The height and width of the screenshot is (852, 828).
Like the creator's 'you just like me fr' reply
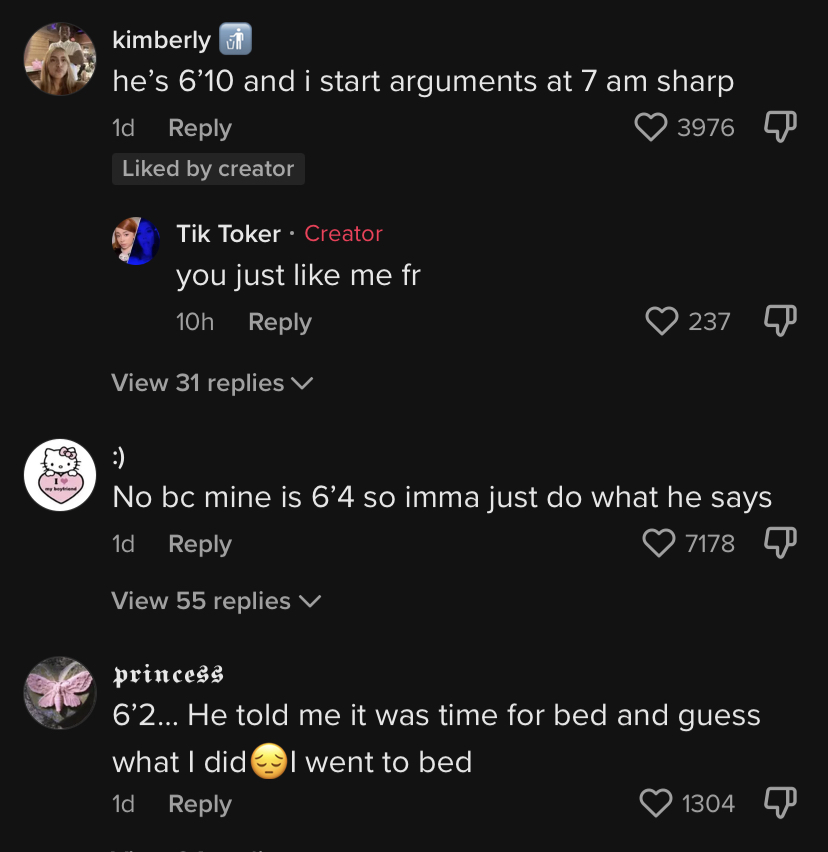point(661,321)
